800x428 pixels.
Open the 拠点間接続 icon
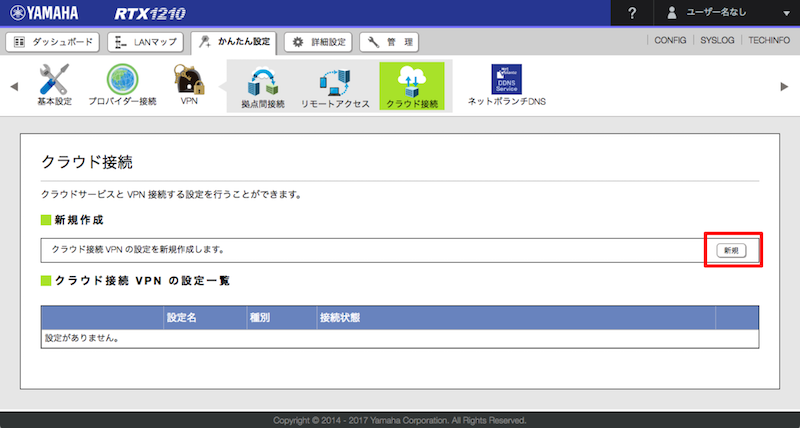click(263, 82)
